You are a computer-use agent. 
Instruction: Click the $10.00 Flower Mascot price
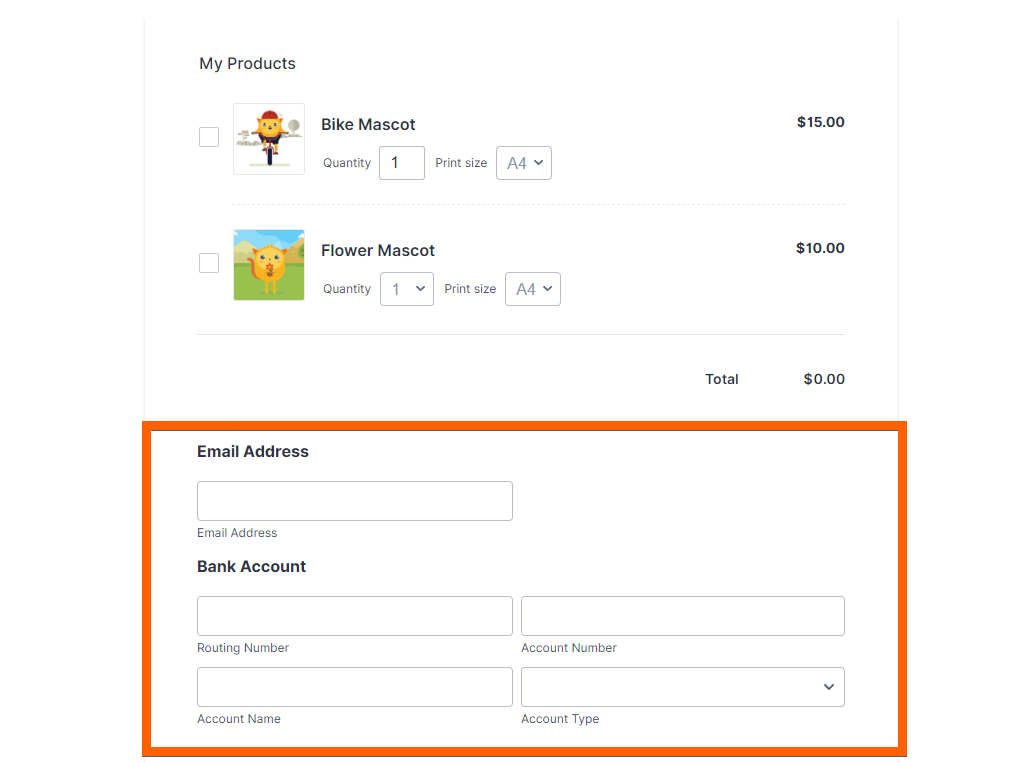click(820, 249)
